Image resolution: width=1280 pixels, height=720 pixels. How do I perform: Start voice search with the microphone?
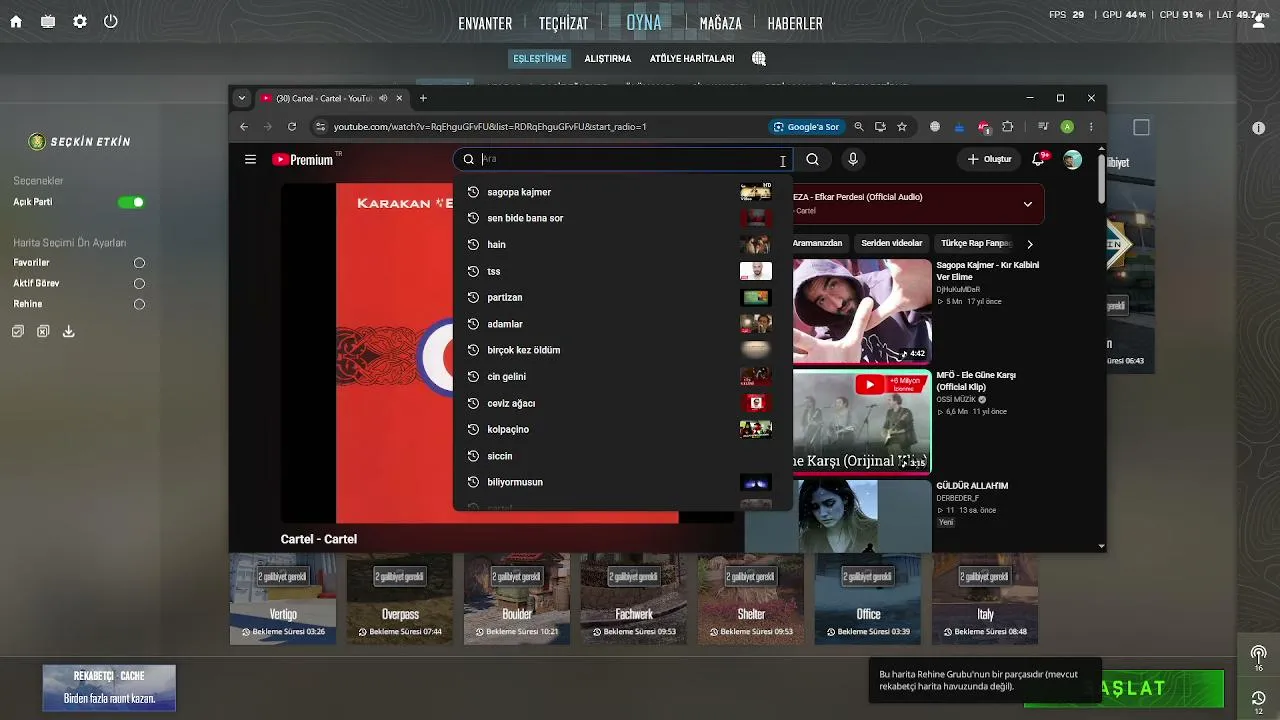tap(853, 159)
